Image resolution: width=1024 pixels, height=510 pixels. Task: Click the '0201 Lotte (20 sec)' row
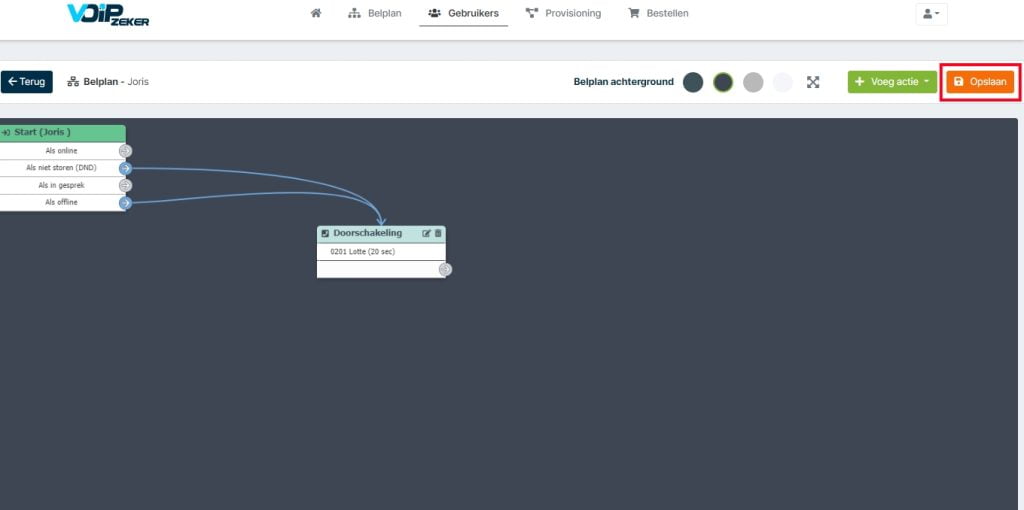click(381, 252)
